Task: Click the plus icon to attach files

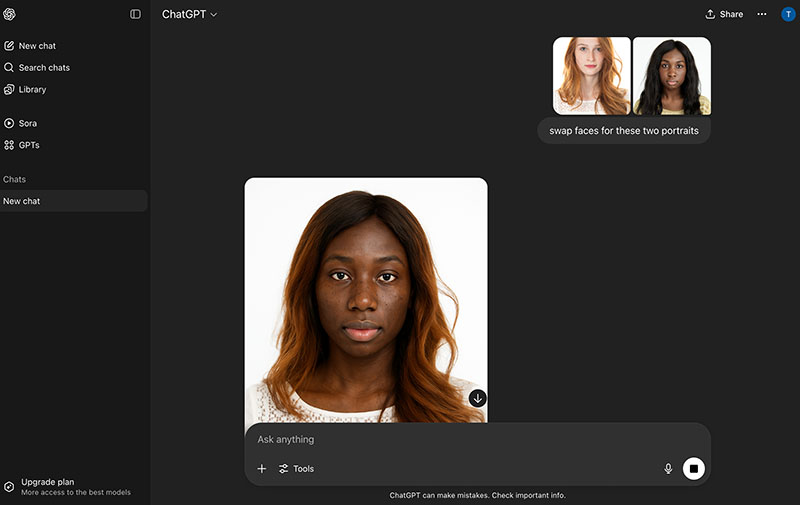Action: point(262,469)
